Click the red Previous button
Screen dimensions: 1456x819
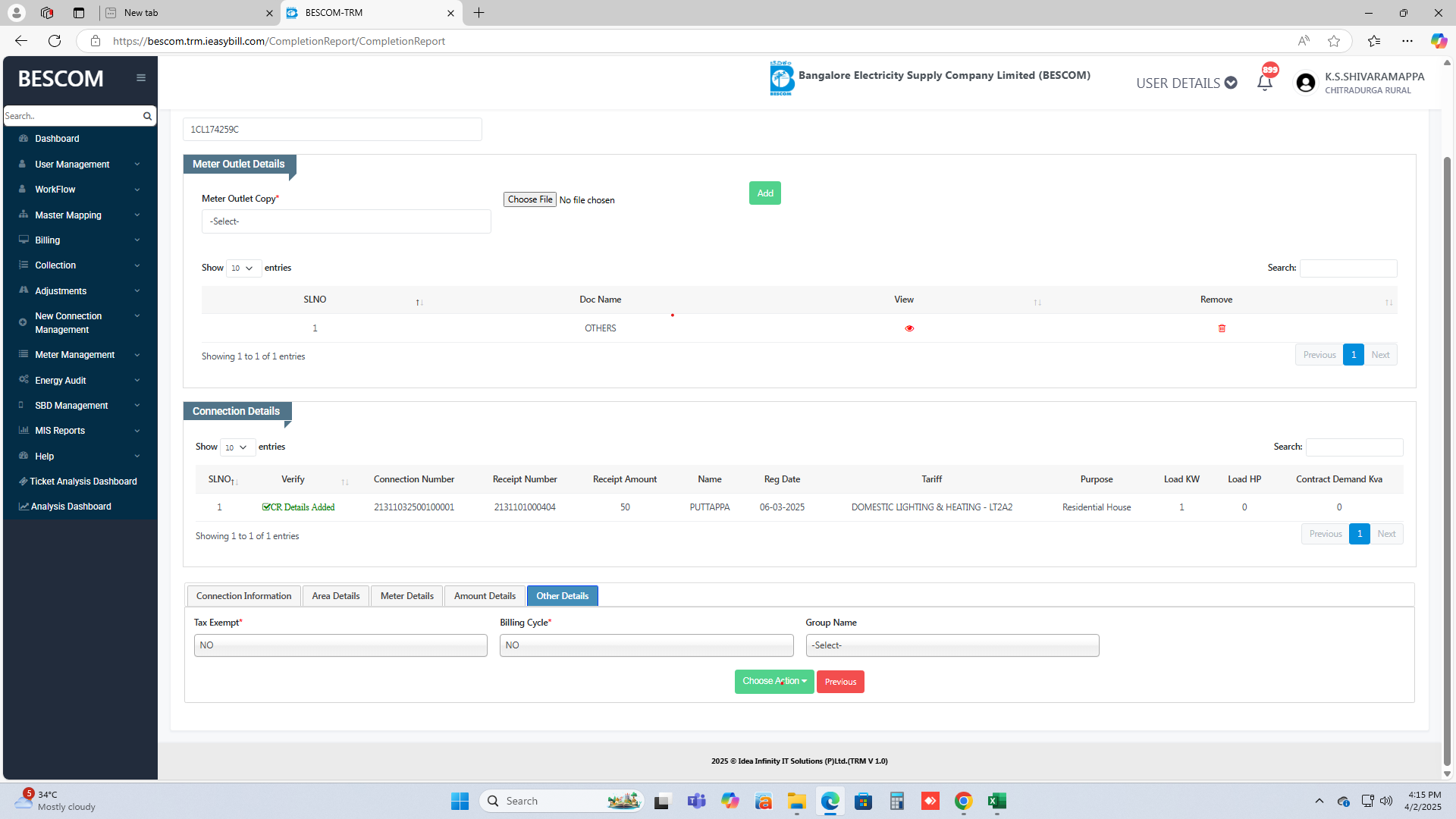[840, 682]
